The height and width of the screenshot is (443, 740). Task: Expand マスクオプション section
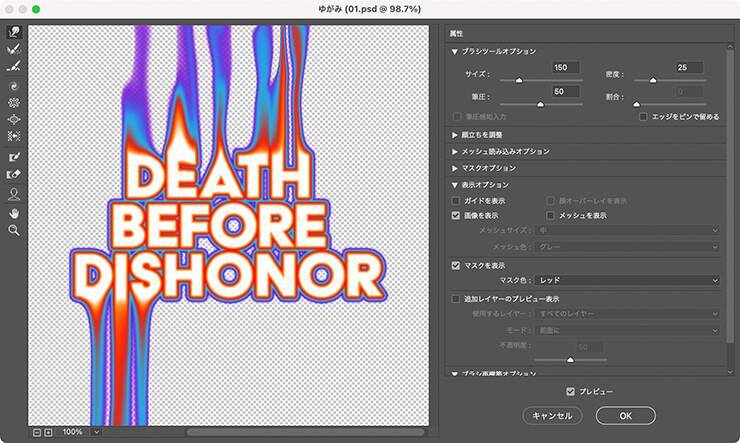(x=454, y=168)
